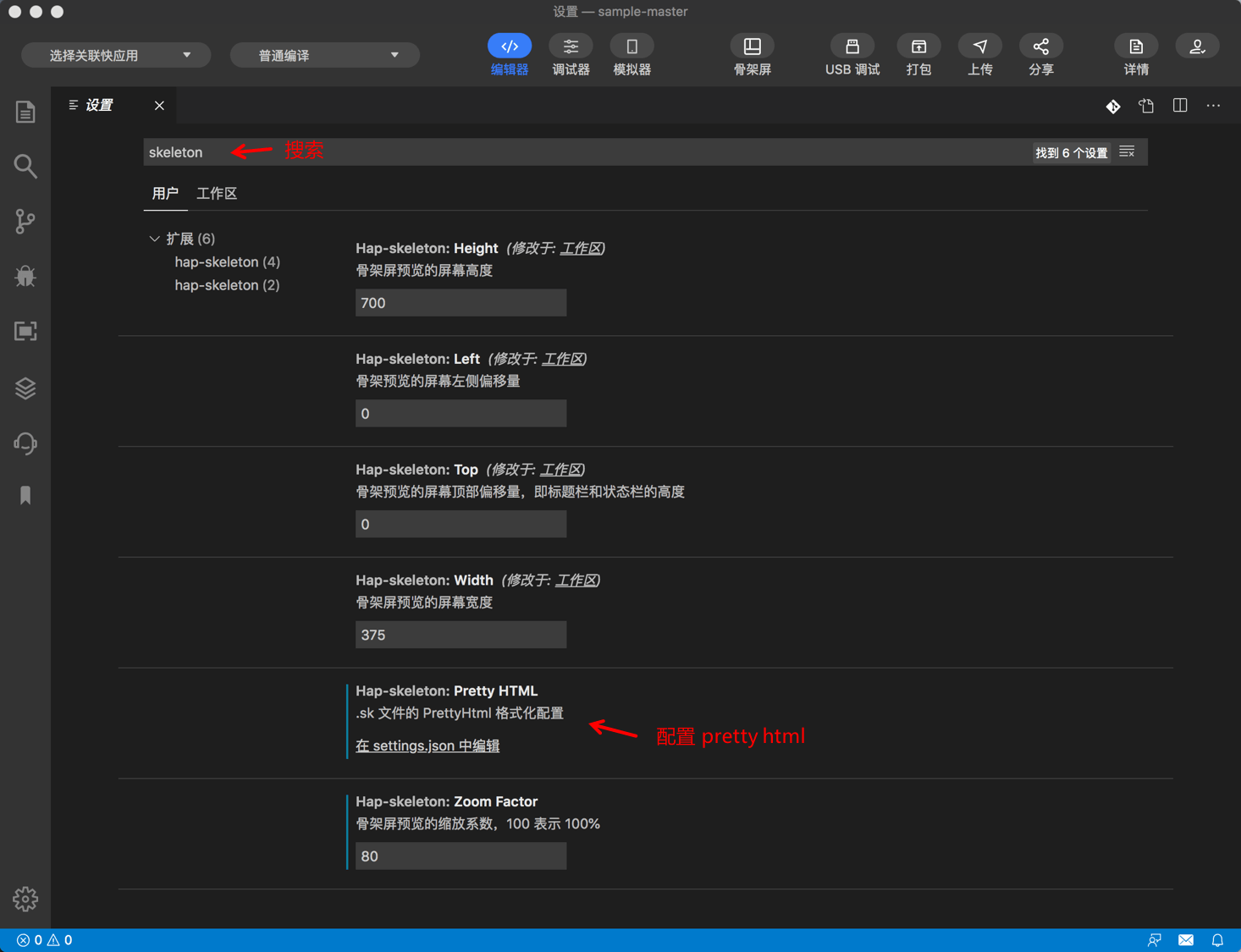Image resolution: width=1241 pixels, height=952 pixels.
Task: Switch to the 工作区 settings tab
Action: coord(217,194)
